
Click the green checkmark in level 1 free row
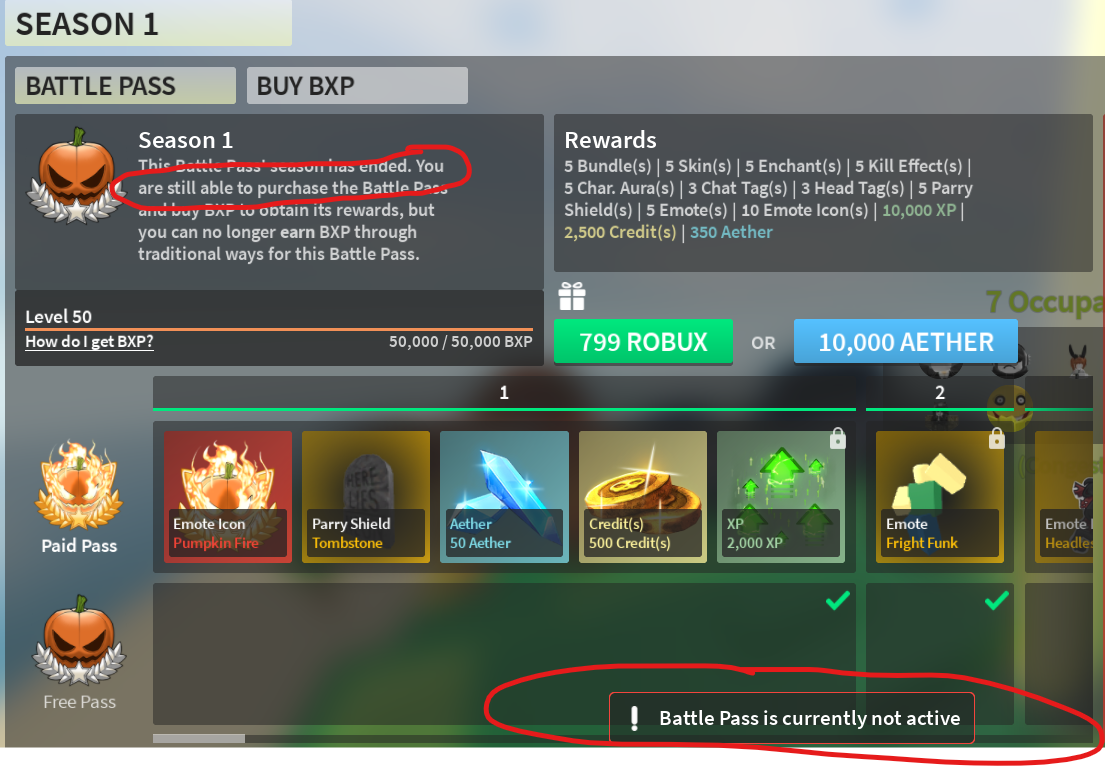pyautogui.click(x=837, y=601)
